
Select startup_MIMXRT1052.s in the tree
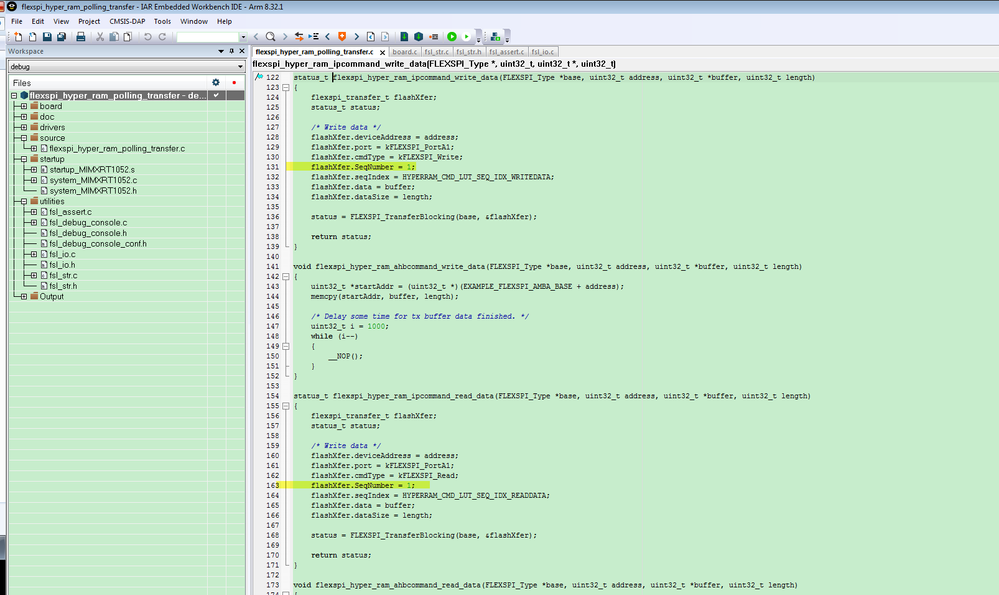[92, 169]
